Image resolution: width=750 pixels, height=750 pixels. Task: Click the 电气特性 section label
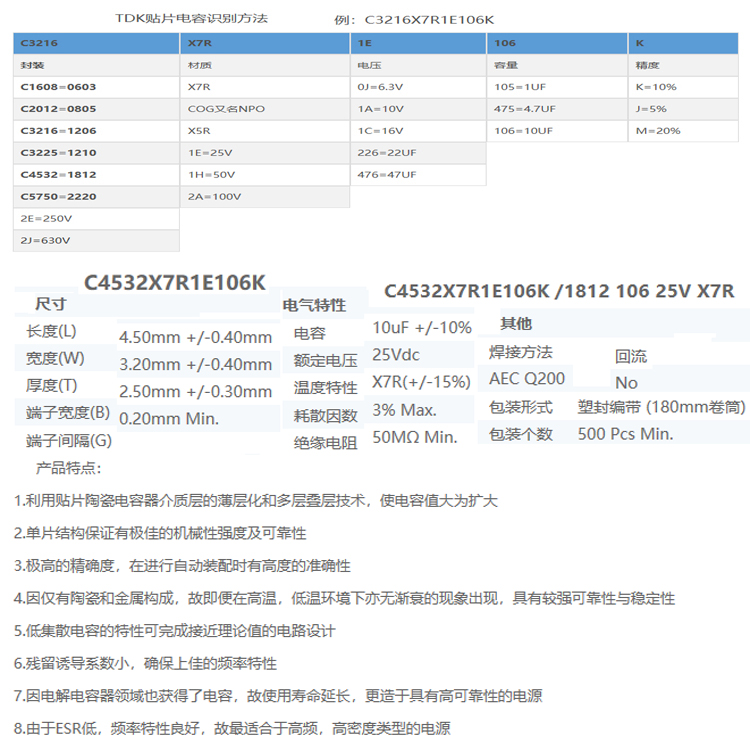click(x=314, y=305)
